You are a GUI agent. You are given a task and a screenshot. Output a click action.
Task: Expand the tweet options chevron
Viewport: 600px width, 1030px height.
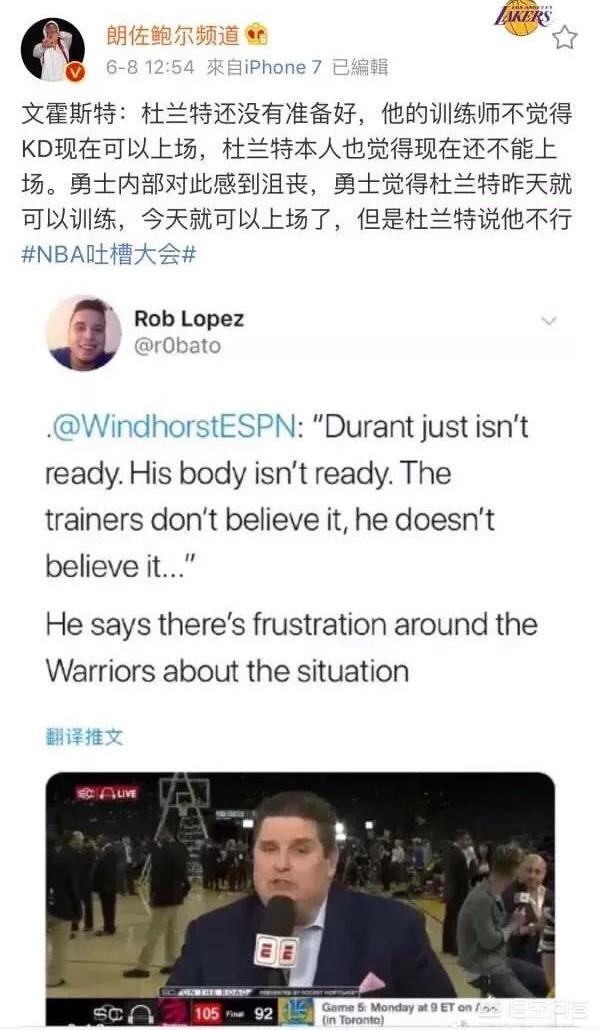pyautogui.click(x=548, y=321)
